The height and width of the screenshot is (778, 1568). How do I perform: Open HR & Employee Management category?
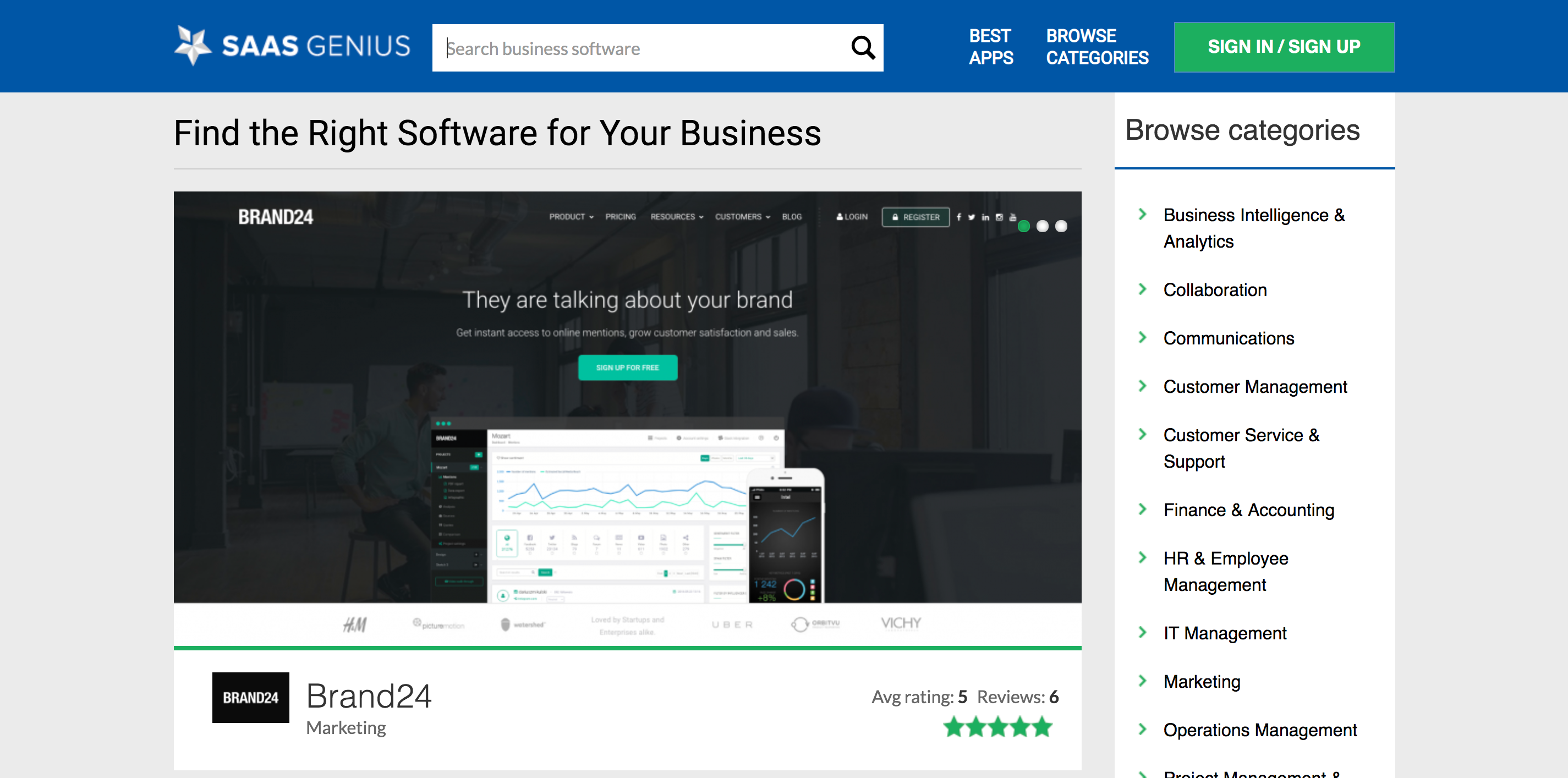[x=1225, y=572]
